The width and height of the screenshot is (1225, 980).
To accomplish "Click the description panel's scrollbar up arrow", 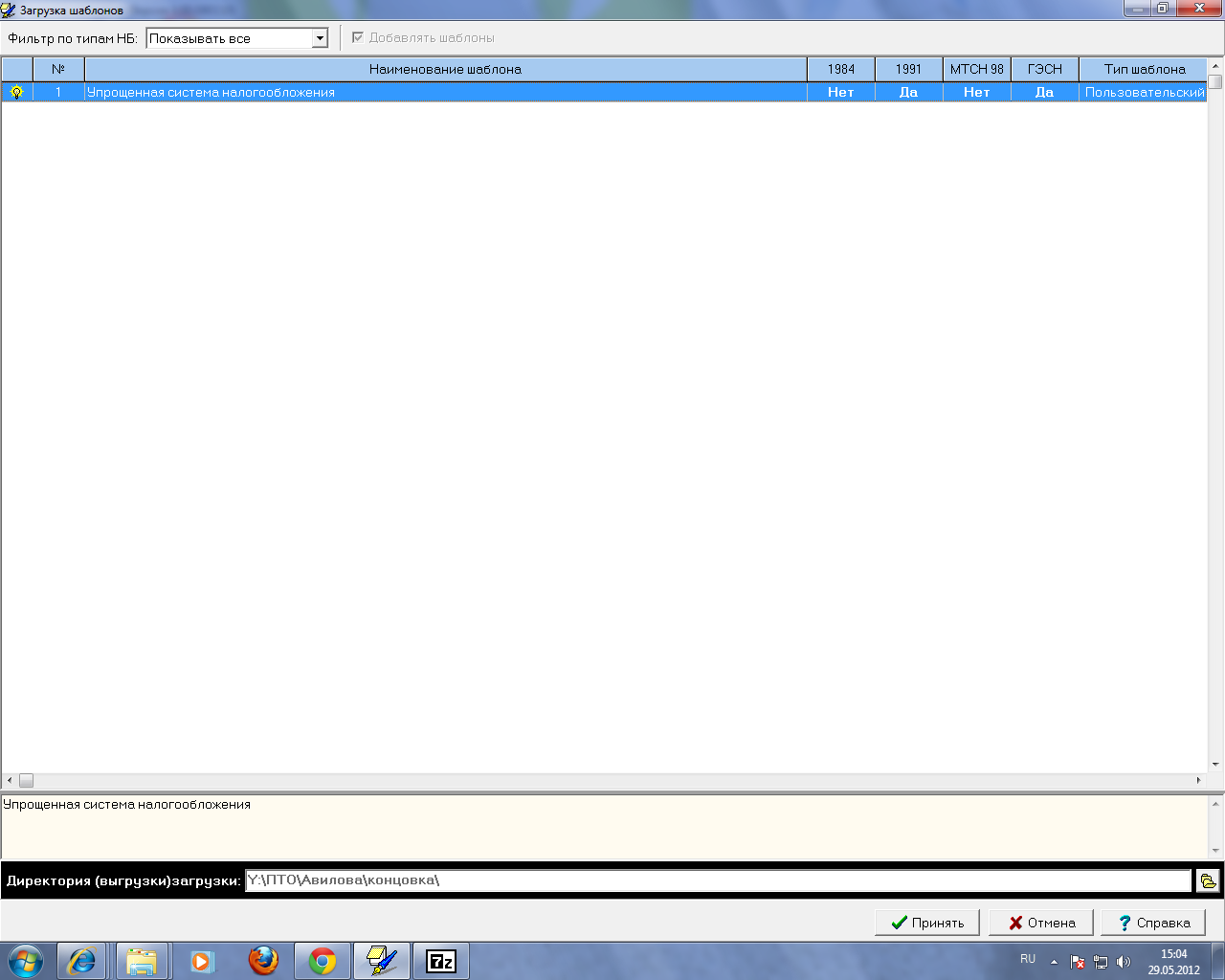I will coord(1215,804).
